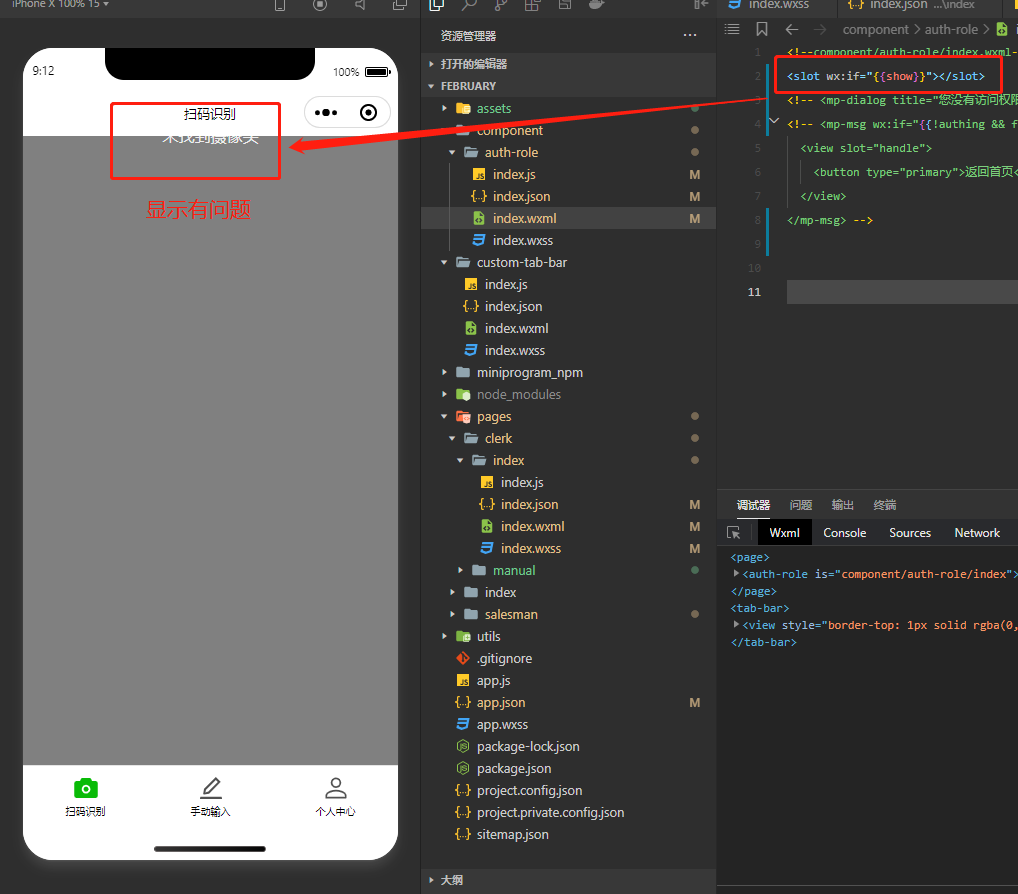The height and width of the screenshot is (894, 1018).
Task: Open the Explorer view icon in editor toolbar
Action: pyautogui.click(x=437, y=5)
